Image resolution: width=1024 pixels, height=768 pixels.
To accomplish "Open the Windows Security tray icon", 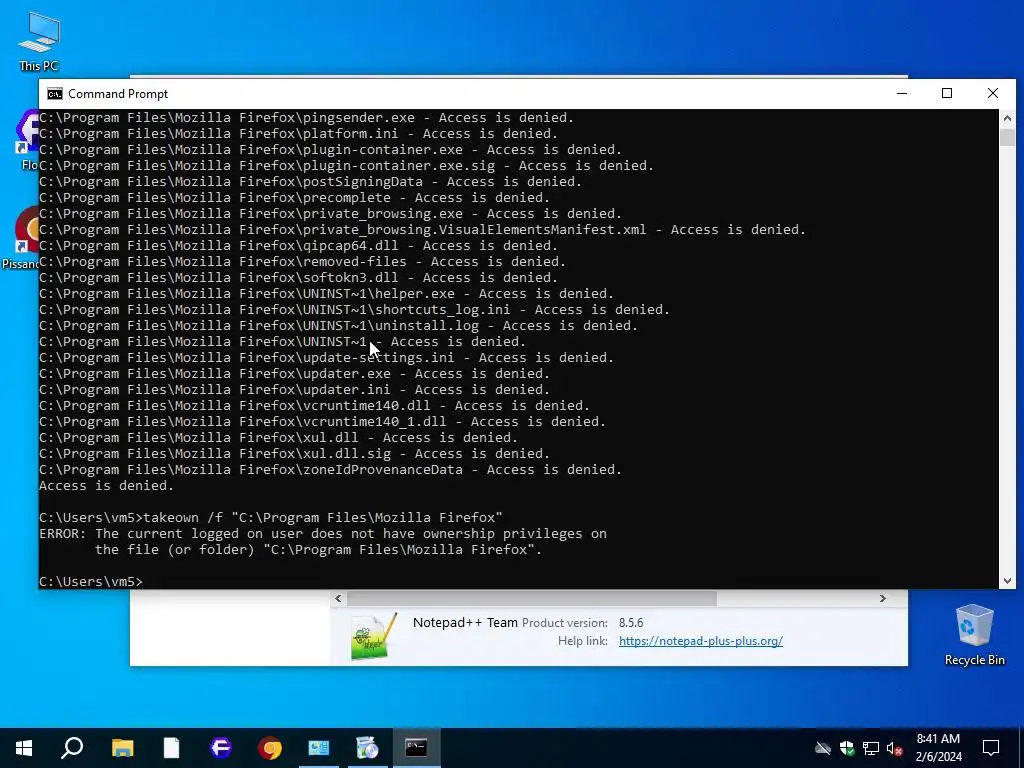I will [x=847, y=748].
